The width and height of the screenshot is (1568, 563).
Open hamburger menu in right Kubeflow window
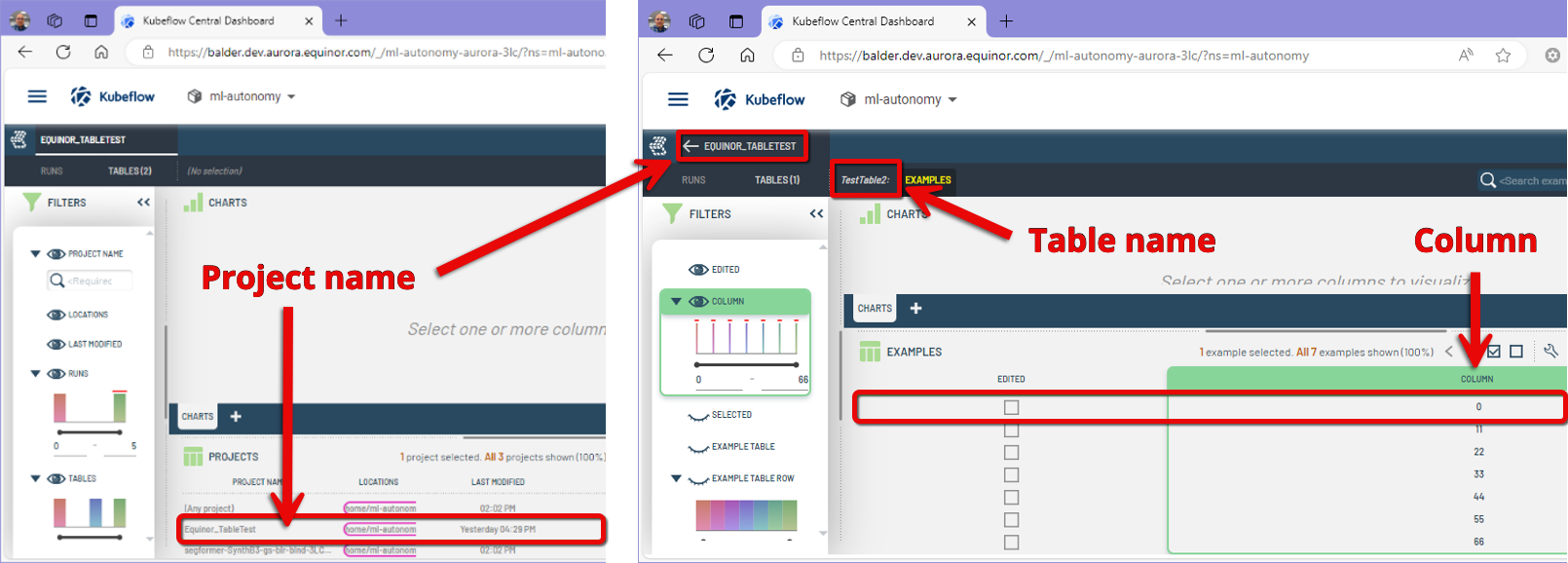678,99
